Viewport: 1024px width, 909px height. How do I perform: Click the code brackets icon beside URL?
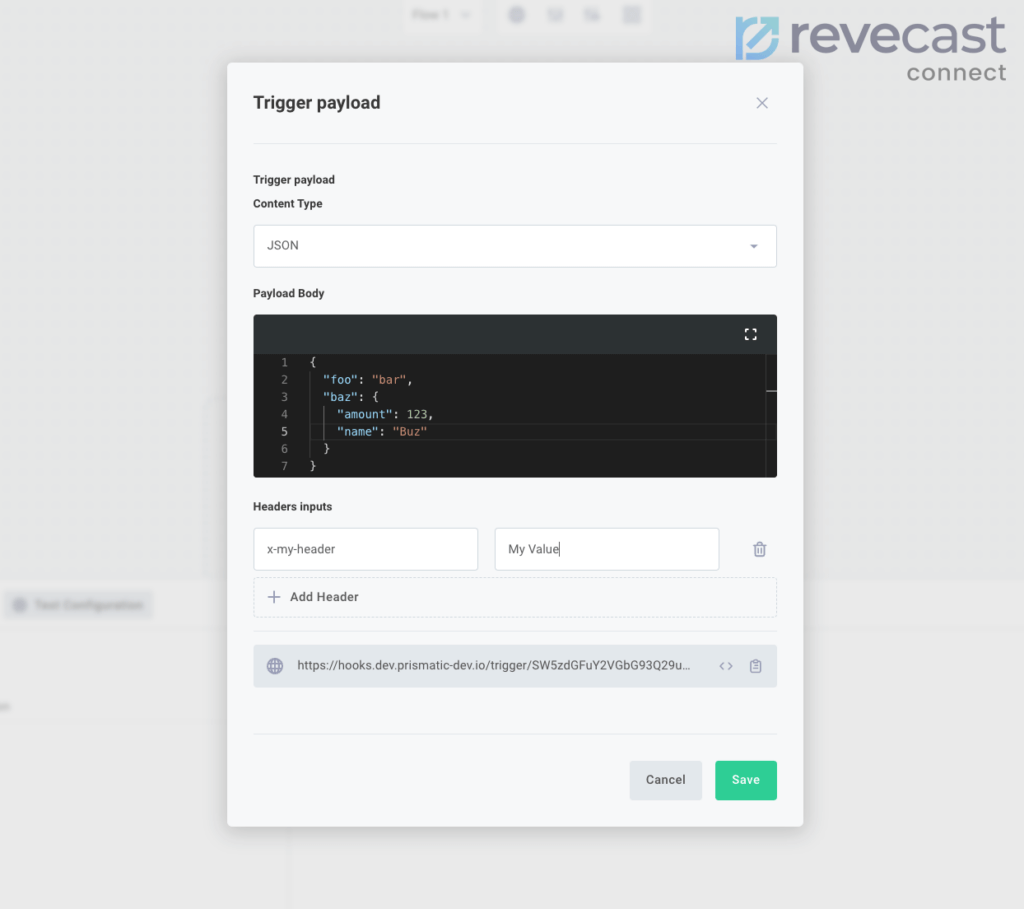(x=726, y=666)
